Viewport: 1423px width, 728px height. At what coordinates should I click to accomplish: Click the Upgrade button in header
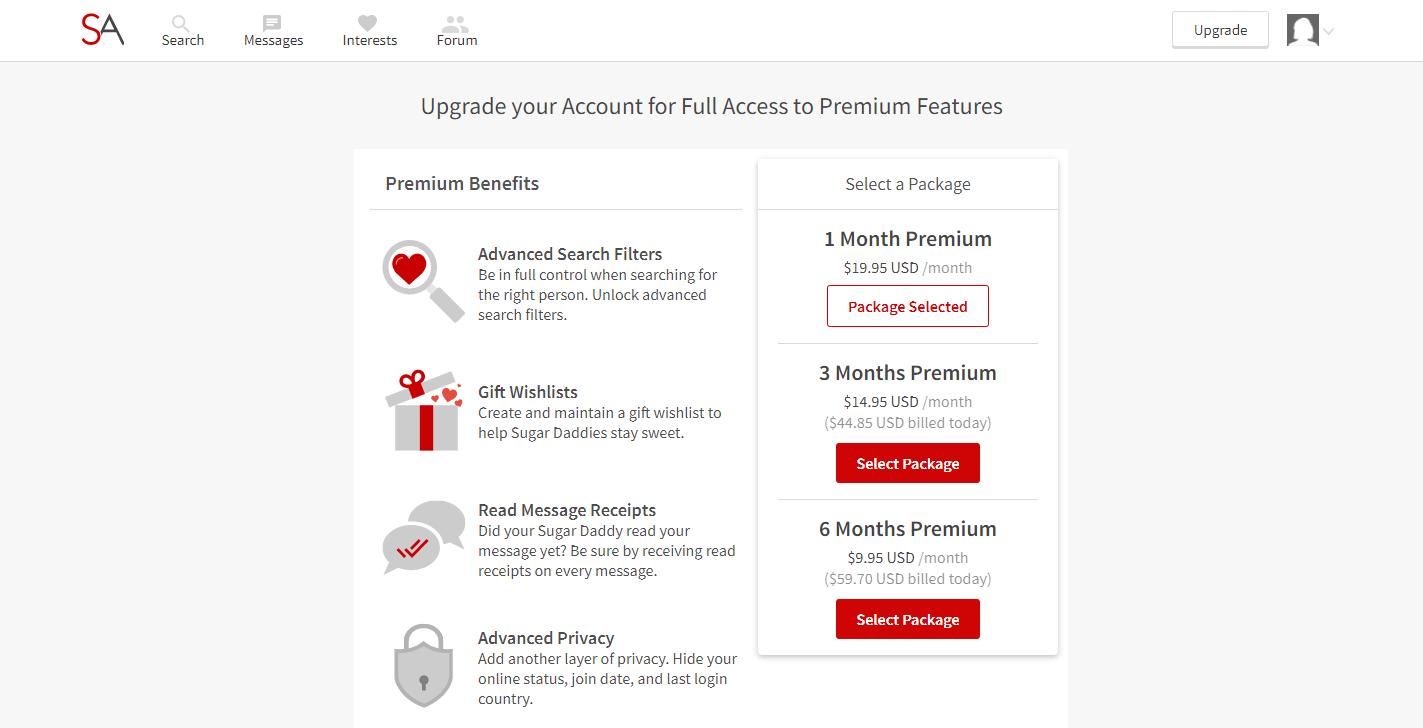1220,30
